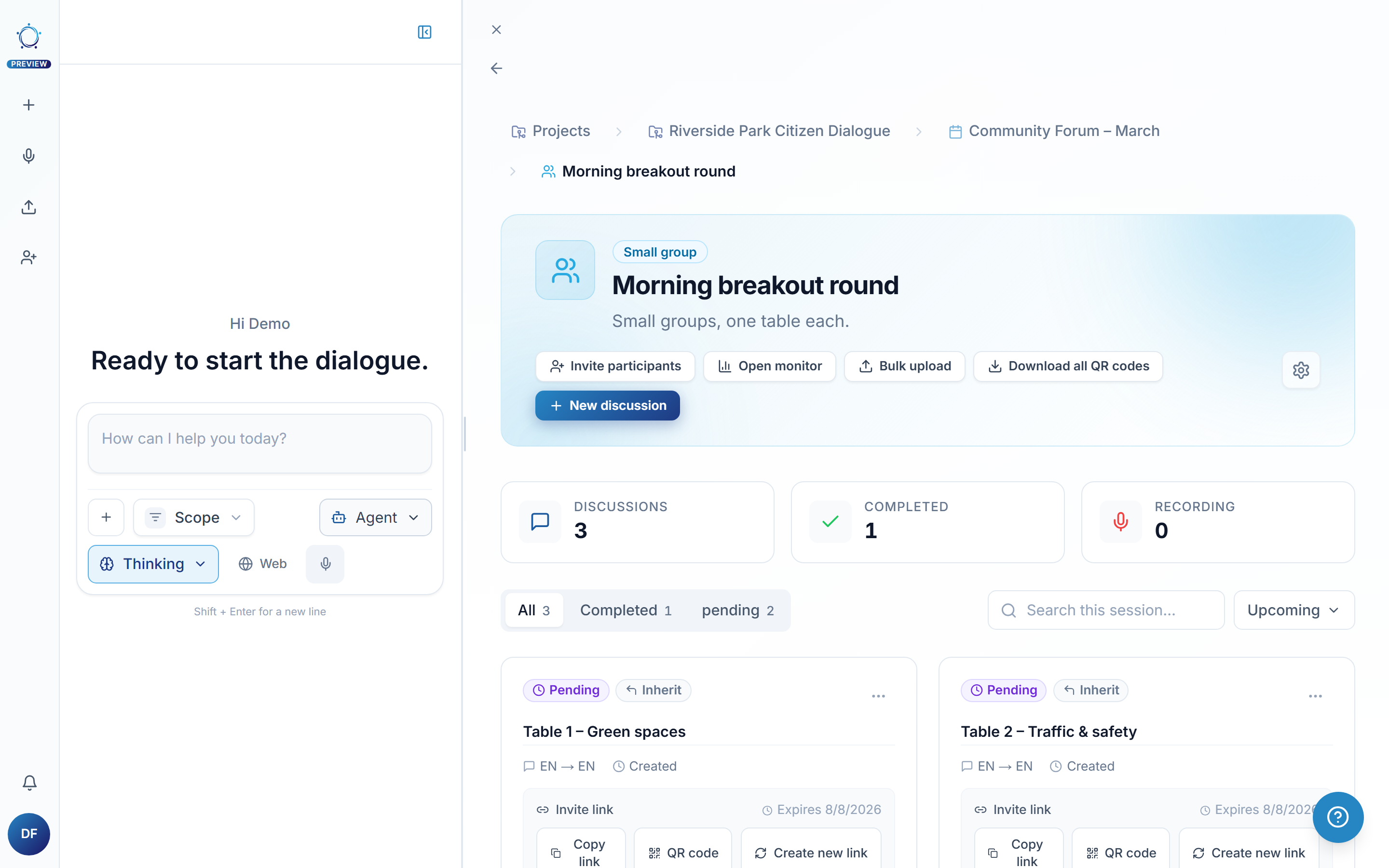Click the Inherit badge on Table 1 card
This screenshot has width=1389, height=868.
(x=653, y=690)
